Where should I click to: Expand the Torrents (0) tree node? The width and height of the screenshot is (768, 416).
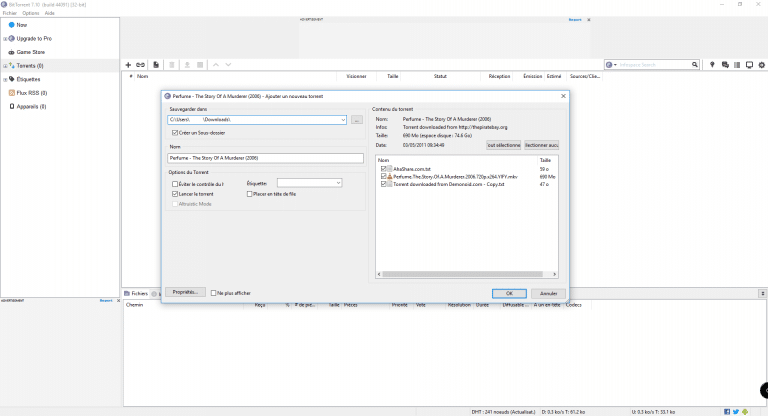tap(5, 66)
